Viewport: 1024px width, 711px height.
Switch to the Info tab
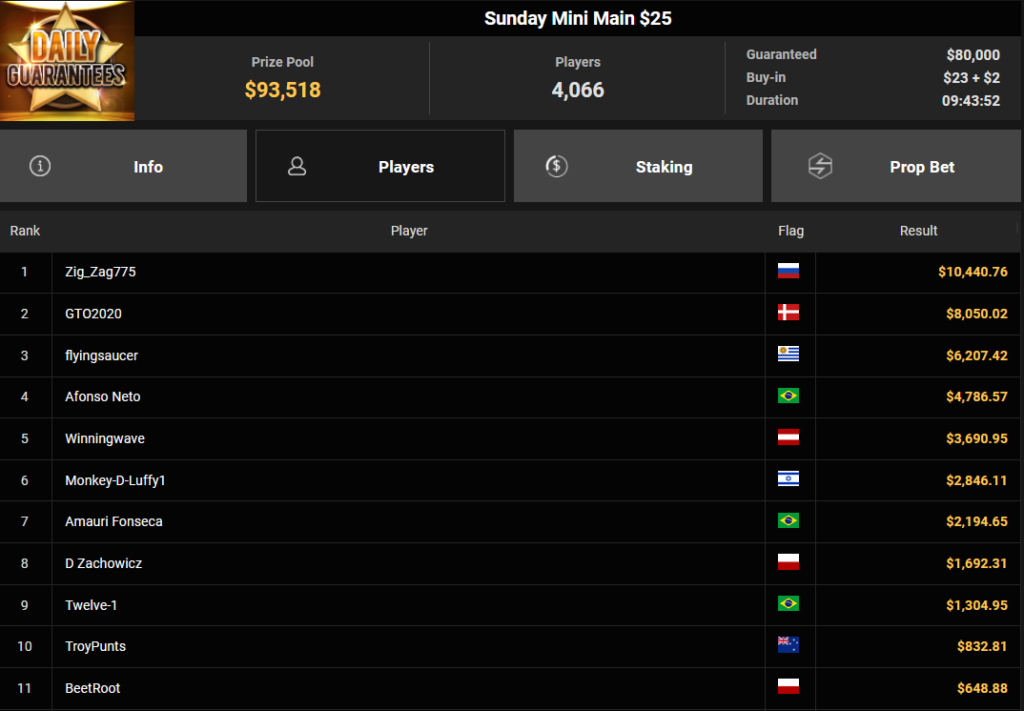[123, 166]
